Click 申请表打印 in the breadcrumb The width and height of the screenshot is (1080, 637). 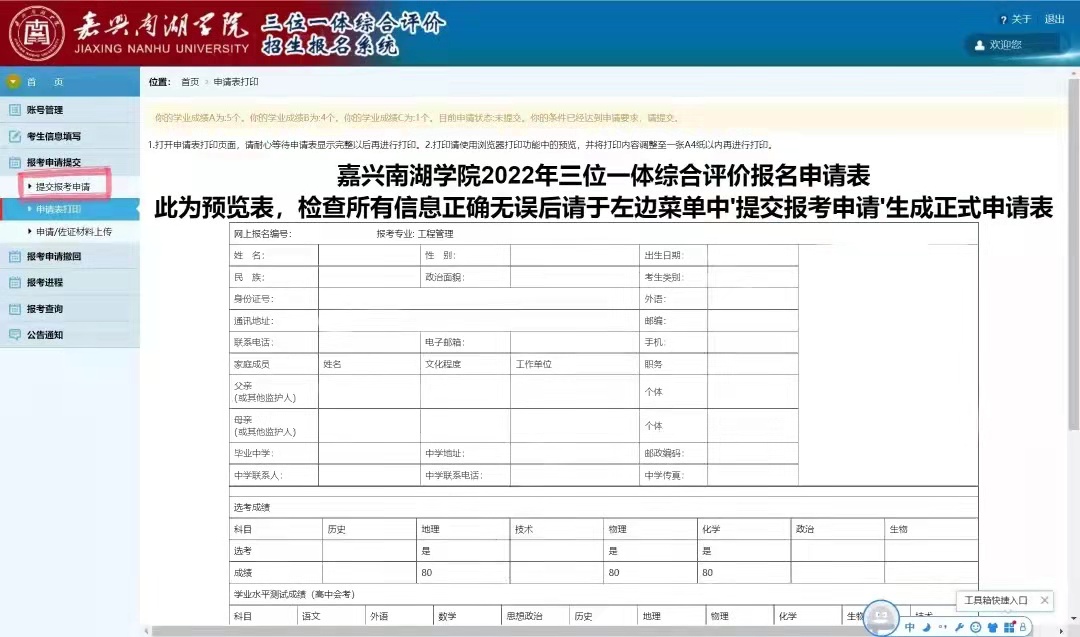(x=236, y=82)
